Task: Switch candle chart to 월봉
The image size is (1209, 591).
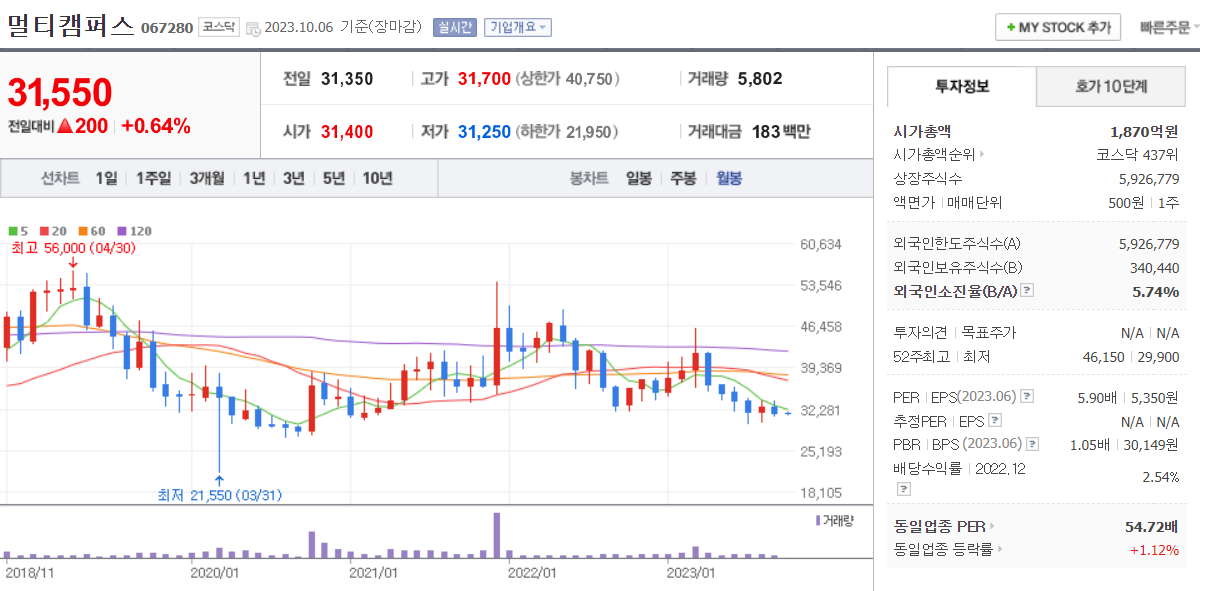Action: point(729,178)
